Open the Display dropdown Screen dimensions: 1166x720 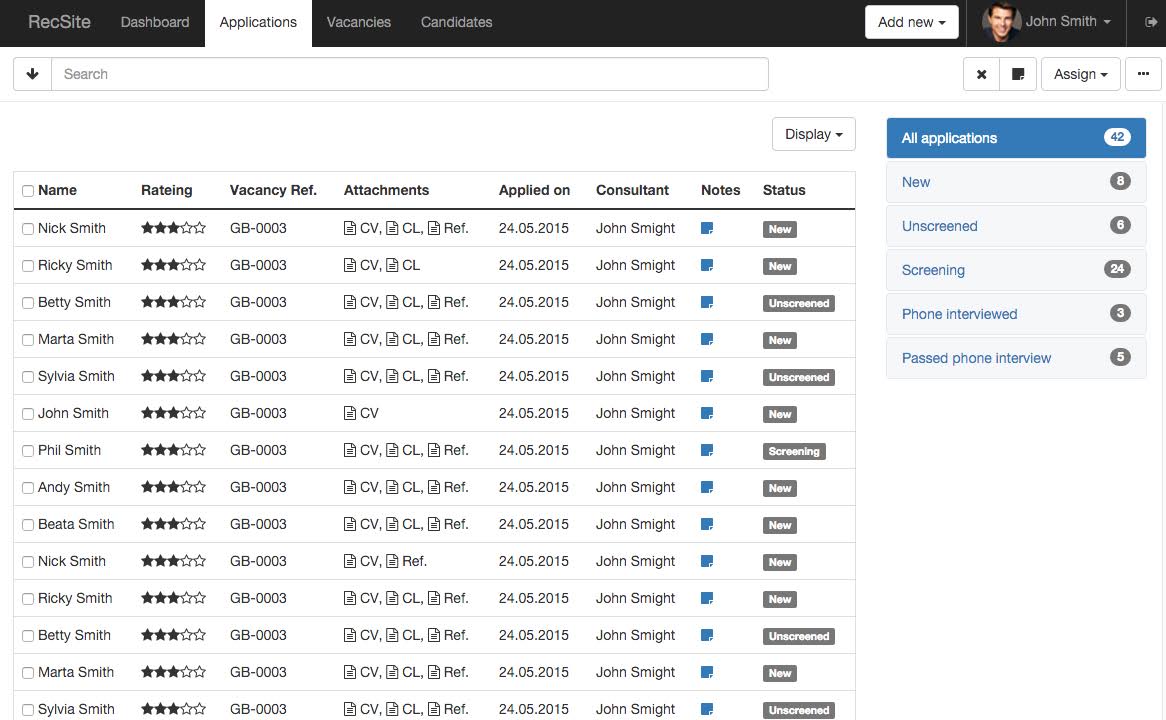tap(813, 135)
